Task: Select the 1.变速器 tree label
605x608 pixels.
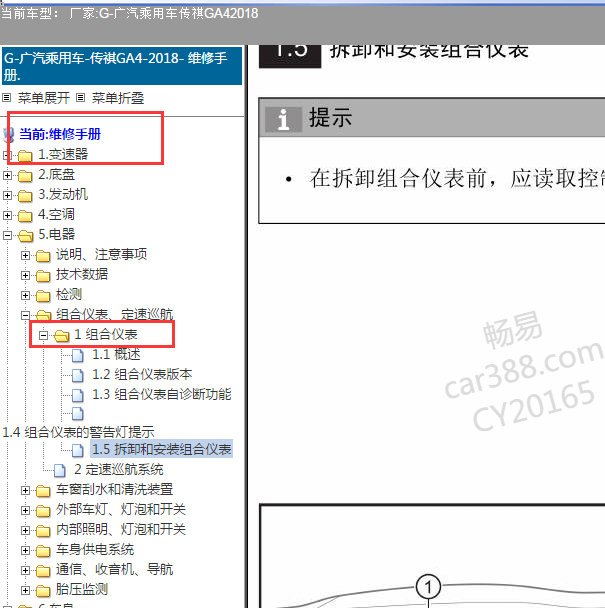Action: point(63,154)
